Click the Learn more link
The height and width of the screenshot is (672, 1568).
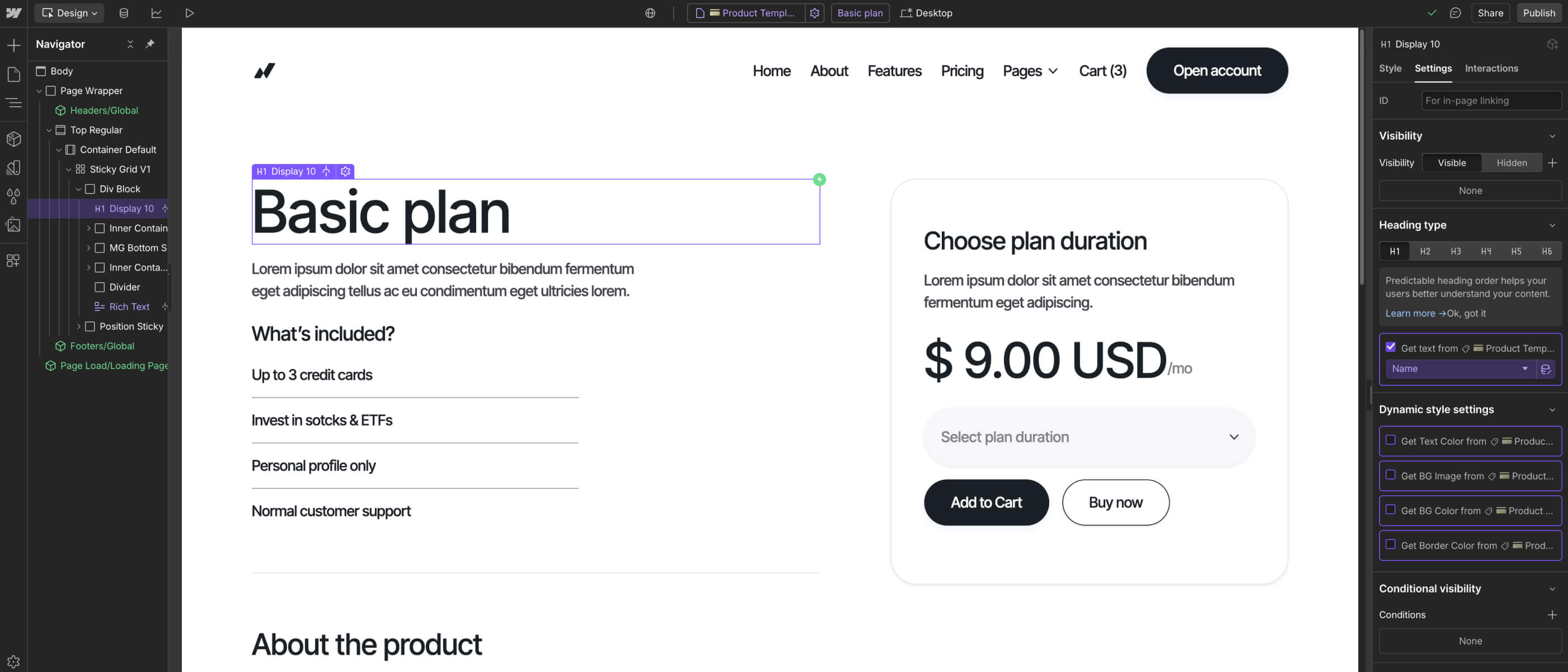[x=1410, y=313]
